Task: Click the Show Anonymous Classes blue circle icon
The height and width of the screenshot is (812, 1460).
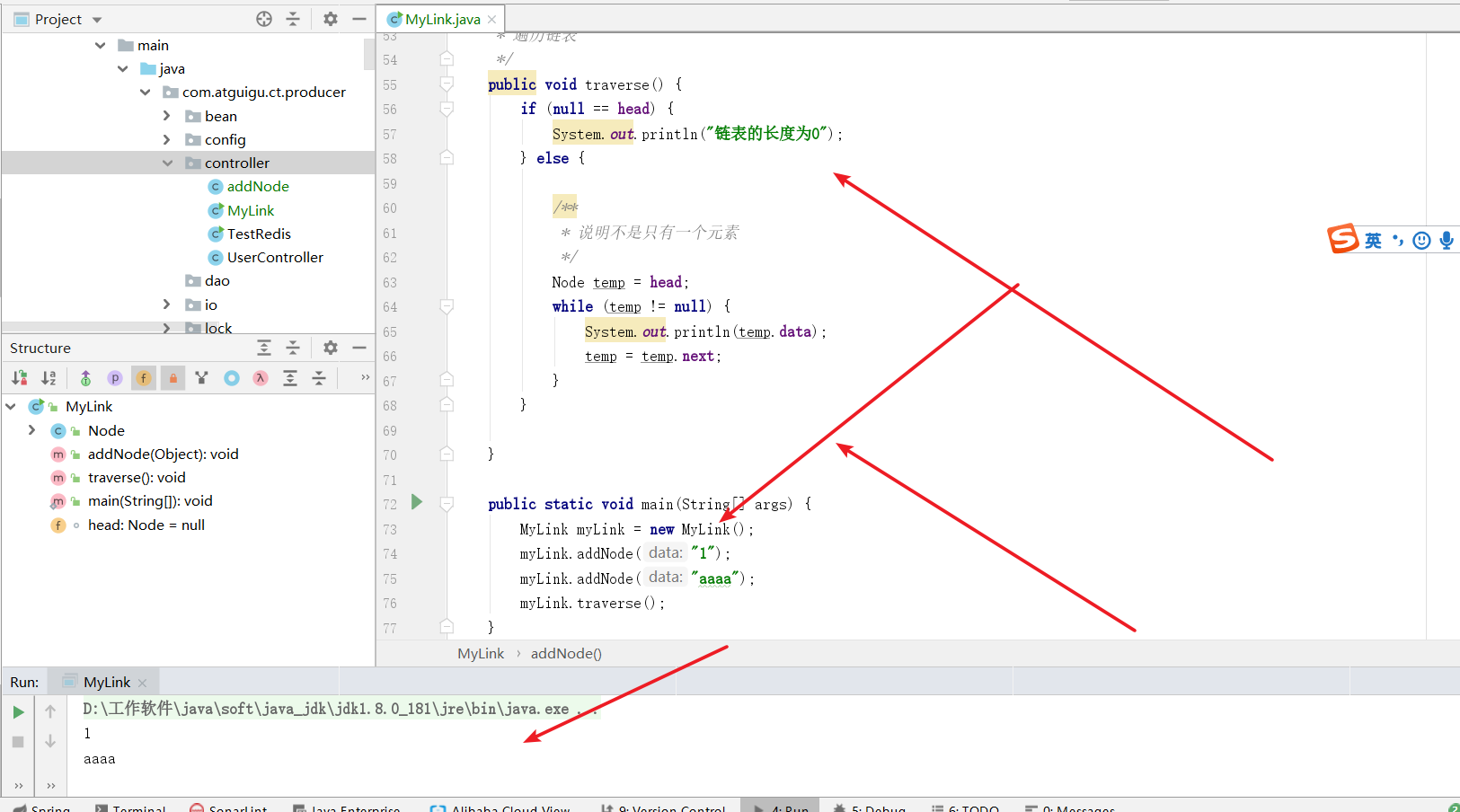Action: [232, 378]
